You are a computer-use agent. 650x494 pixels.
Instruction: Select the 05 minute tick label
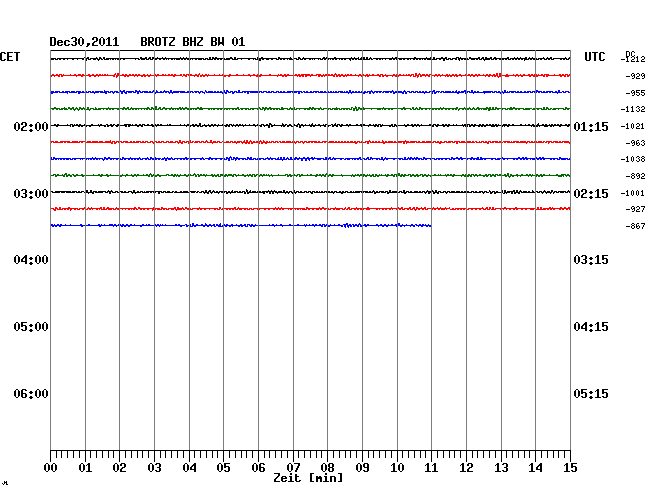223,468
